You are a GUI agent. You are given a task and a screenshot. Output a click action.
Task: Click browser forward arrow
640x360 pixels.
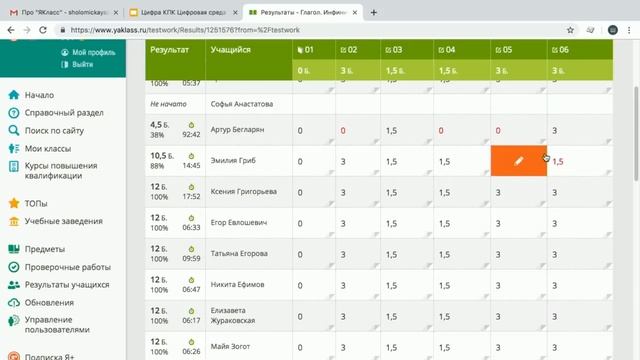pos(27,30)
